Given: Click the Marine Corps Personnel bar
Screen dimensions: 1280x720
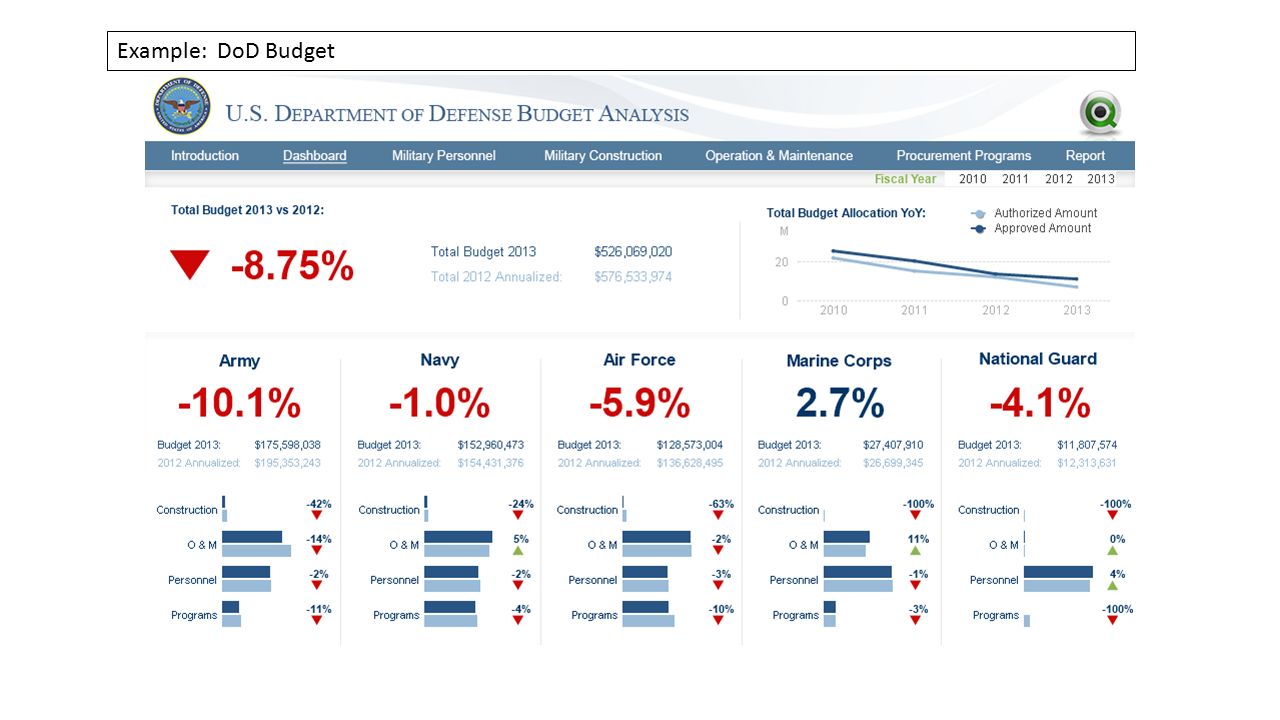Looking at the screenshot, I should click(x=858, y=579).
